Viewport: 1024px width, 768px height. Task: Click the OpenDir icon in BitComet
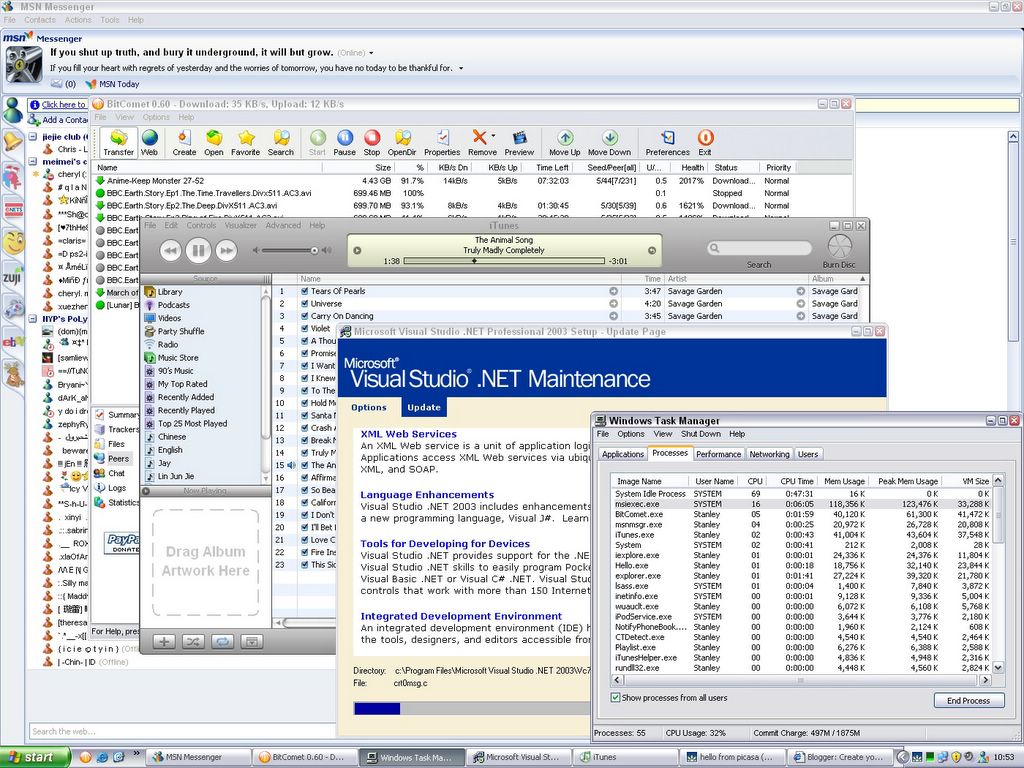(402, 142)
